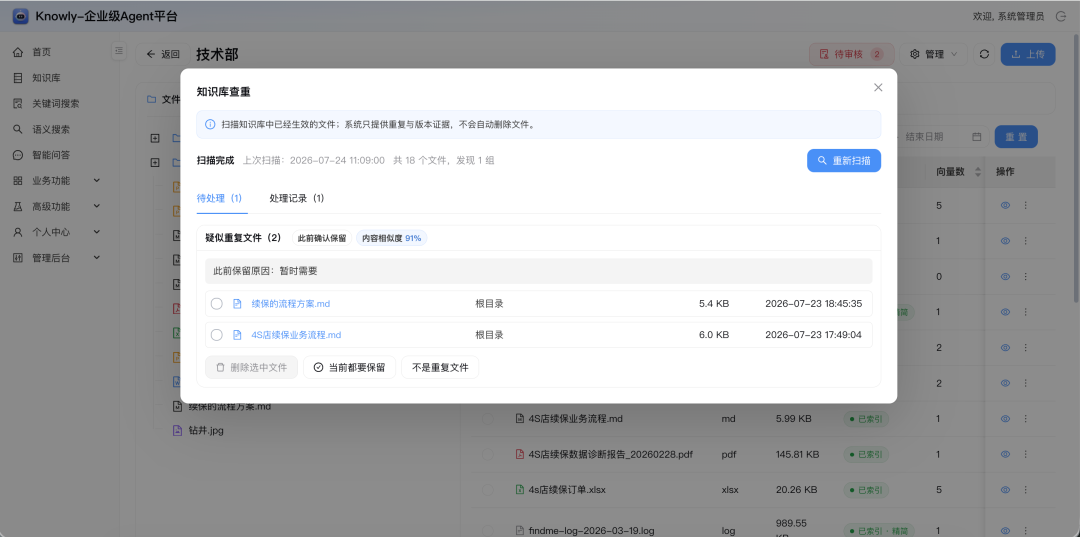Click the Knowly app logo icon
Screen dimensions: 1080x537
(x=21, y=16)
